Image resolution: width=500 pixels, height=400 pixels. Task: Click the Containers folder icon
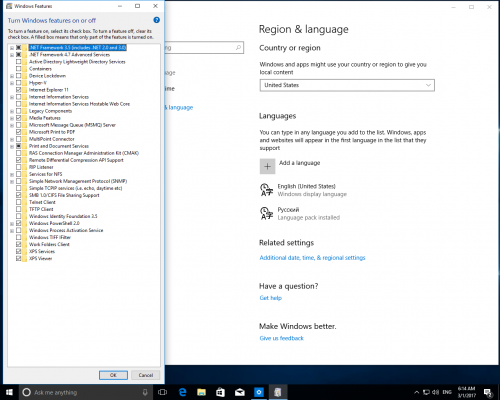click(x=25, y=69)
